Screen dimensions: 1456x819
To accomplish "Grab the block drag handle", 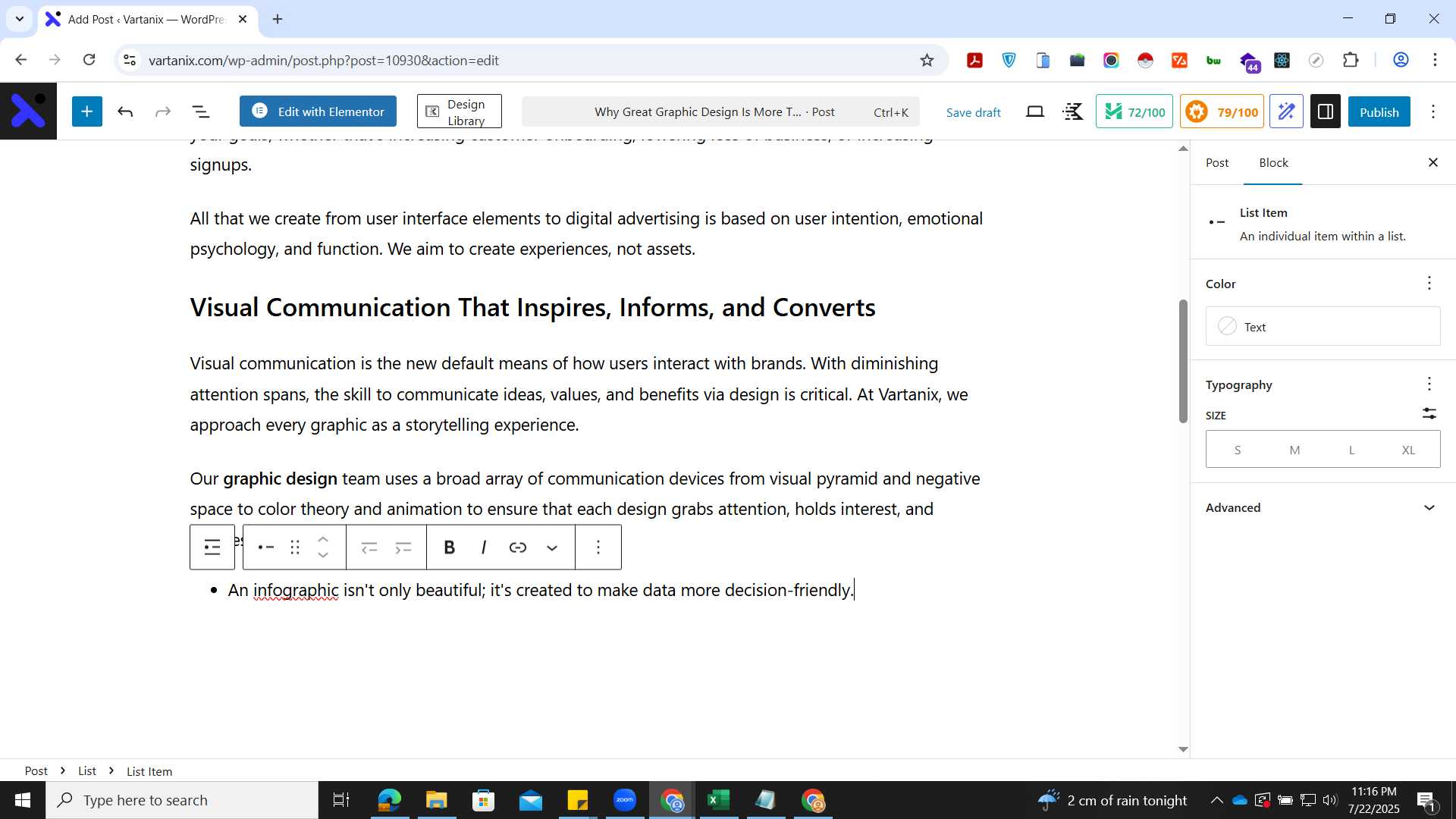I will tap(295, 547).
